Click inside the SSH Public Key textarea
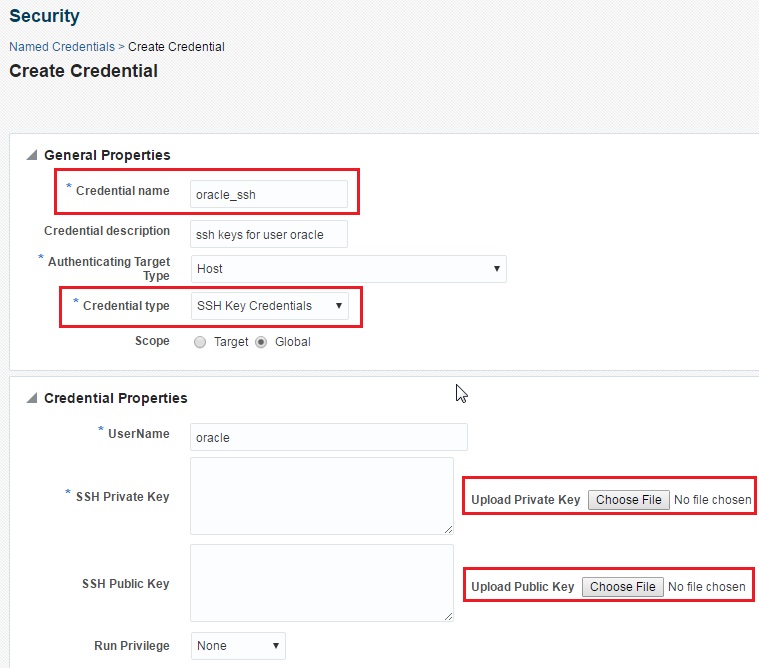This screenshot has height=668, width=759. click(x=321, y=583)
